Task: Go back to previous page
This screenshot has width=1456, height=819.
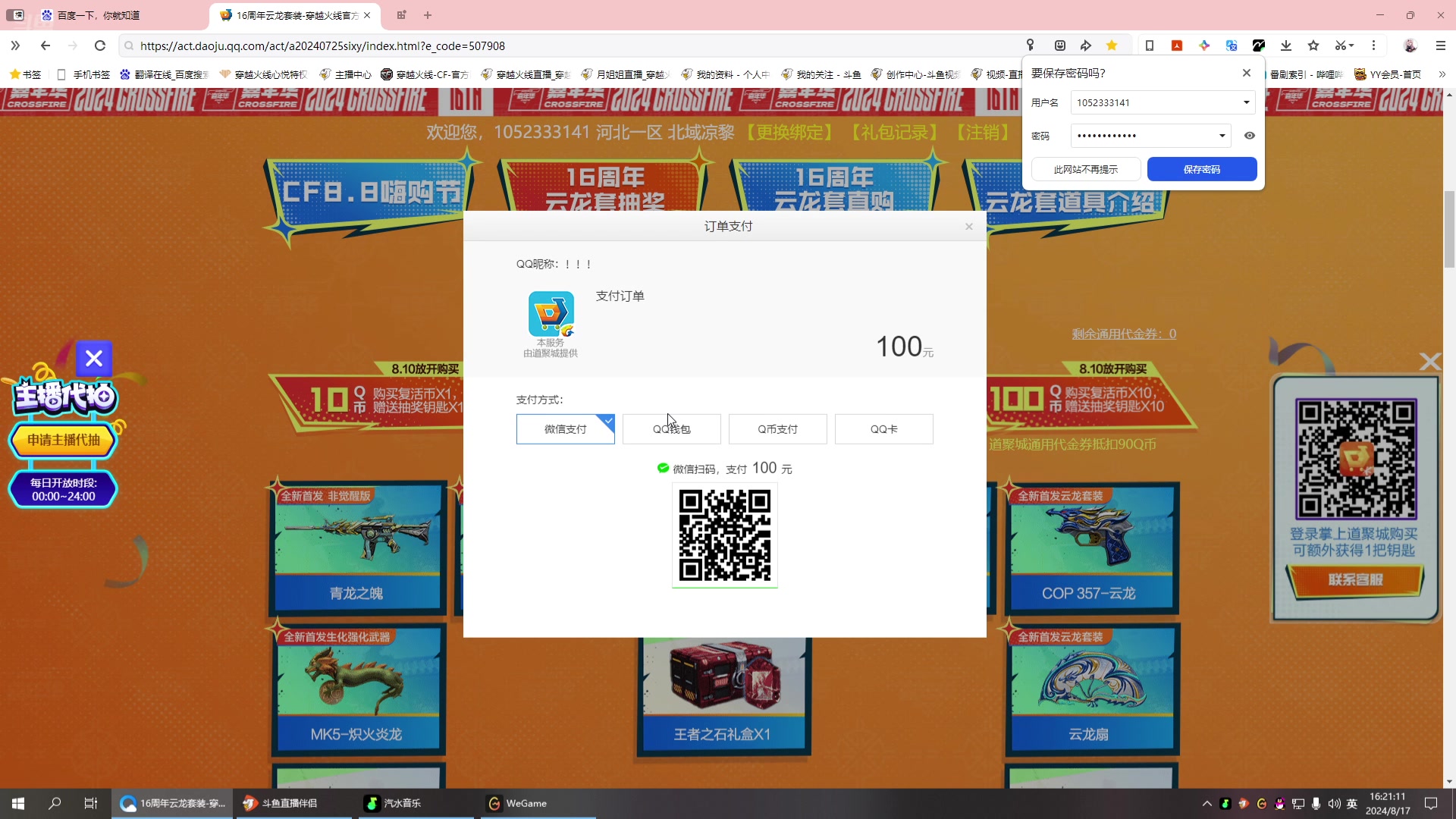Action: [x=45, y=45]
